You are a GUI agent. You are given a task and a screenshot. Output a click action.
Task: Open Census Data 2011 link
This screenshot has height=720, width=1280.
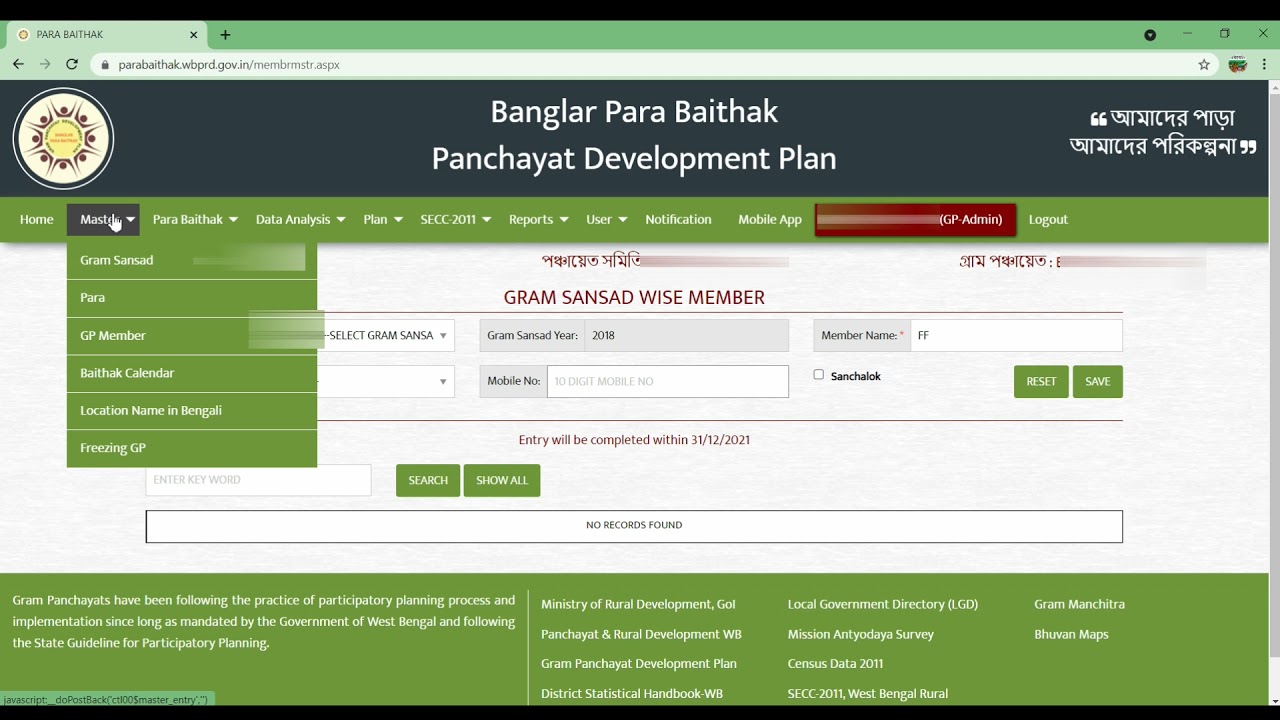pos(835,663)
